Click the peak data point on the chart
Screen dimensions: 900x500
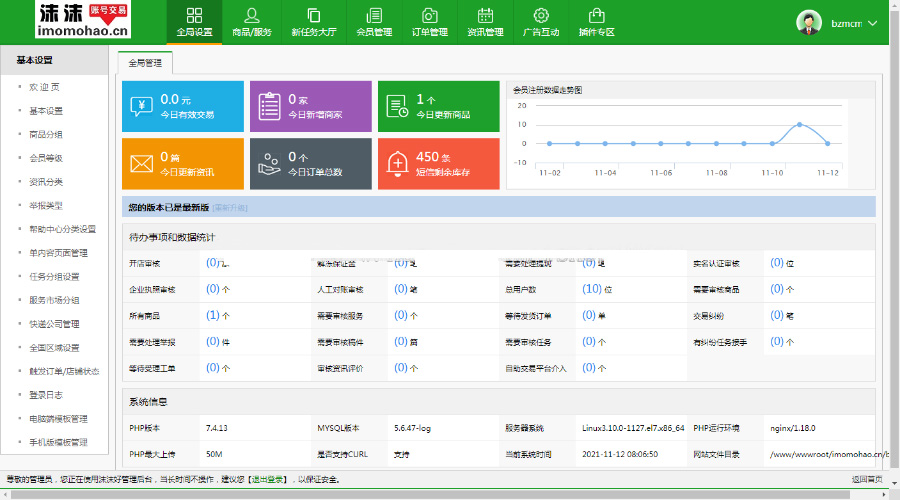tap(799, 125)
